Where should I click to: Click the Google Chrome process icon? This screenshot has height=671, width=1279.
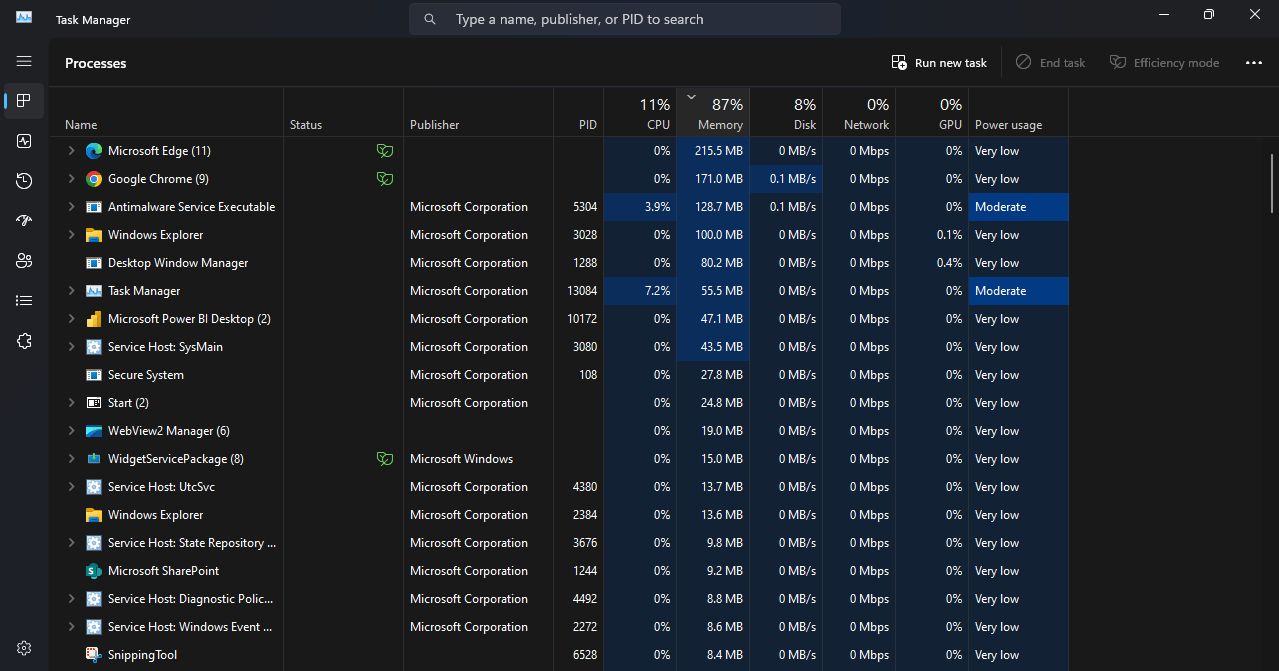94,179
